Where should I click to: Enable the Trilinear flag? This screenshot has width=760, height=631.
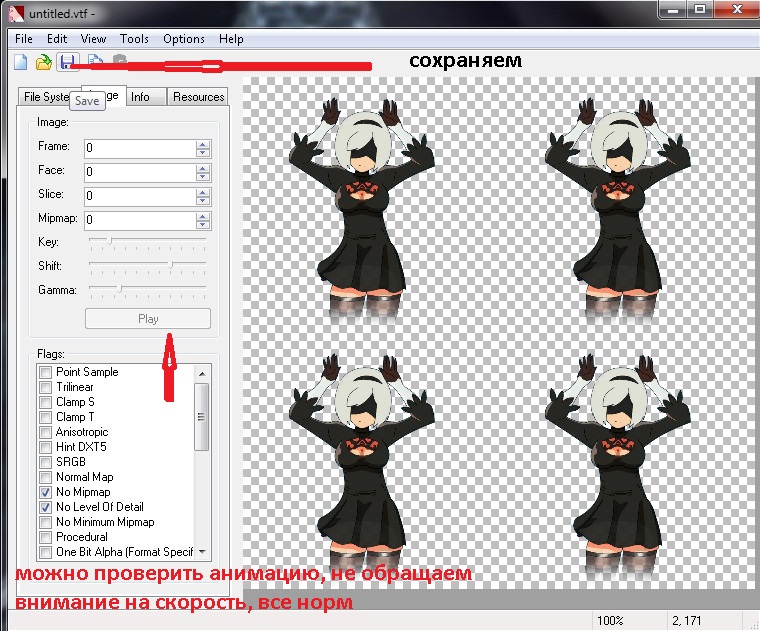[46, 387]
